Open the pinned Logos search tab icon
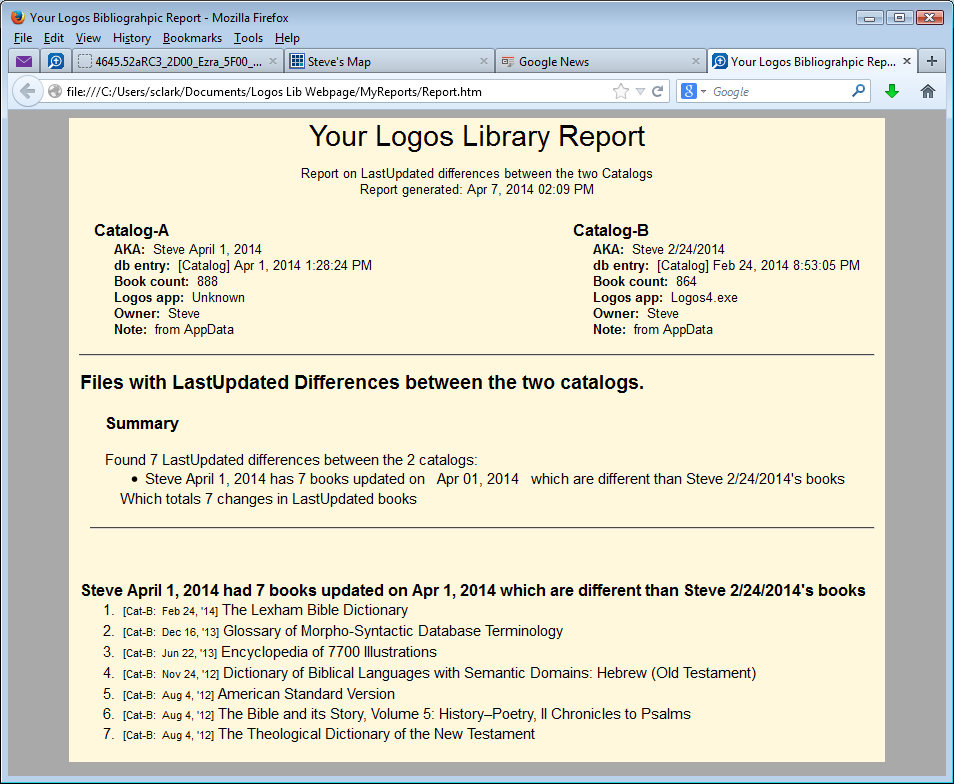The image size is (954, 784). click(x=55, y=61)
